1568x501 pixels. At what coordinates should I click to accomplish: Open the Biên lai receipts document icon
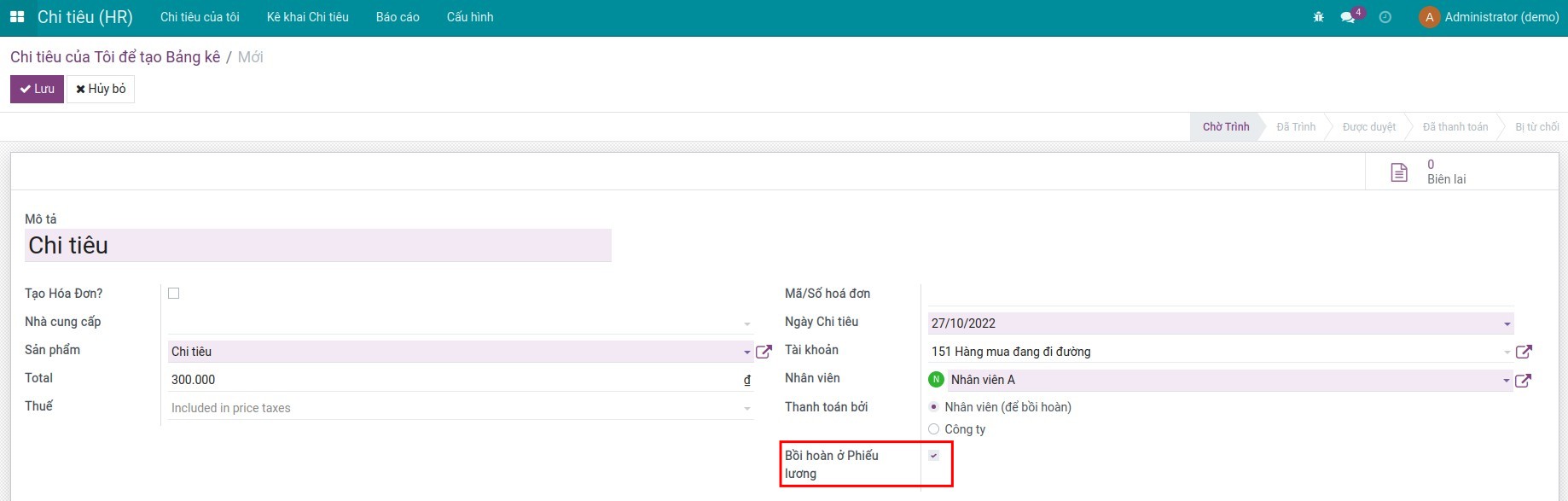coord(1399,172)
